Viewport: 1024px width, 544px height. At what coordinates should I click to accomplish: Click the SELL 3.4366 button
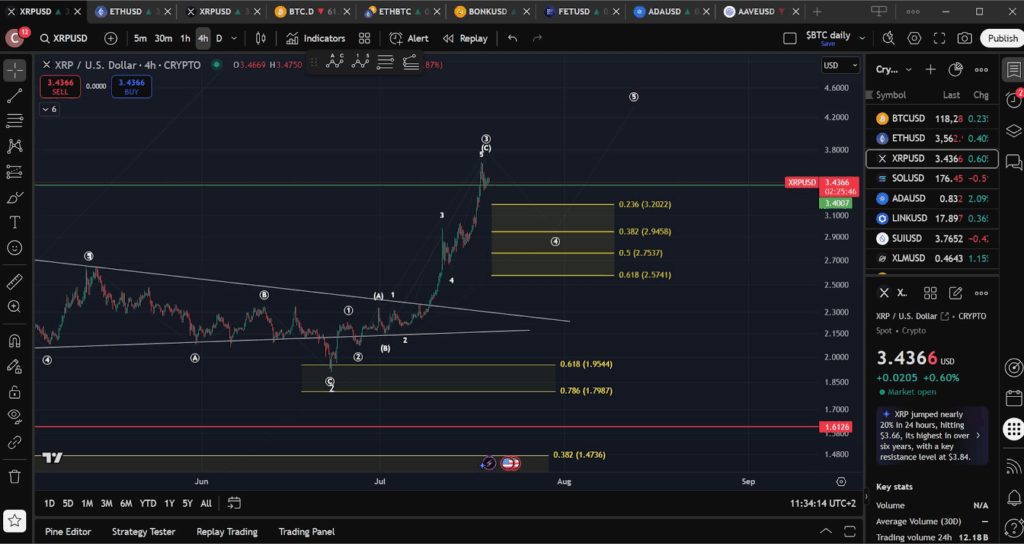[60, 87]
